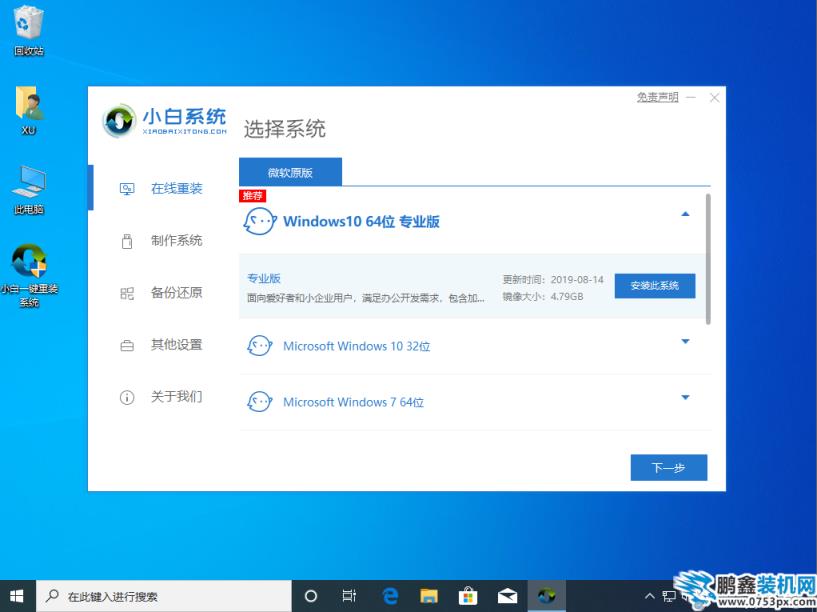Viewport: 817px width, 612px height.
Task: Switch to the 微软原版 tab
Action: click(290, 172)
